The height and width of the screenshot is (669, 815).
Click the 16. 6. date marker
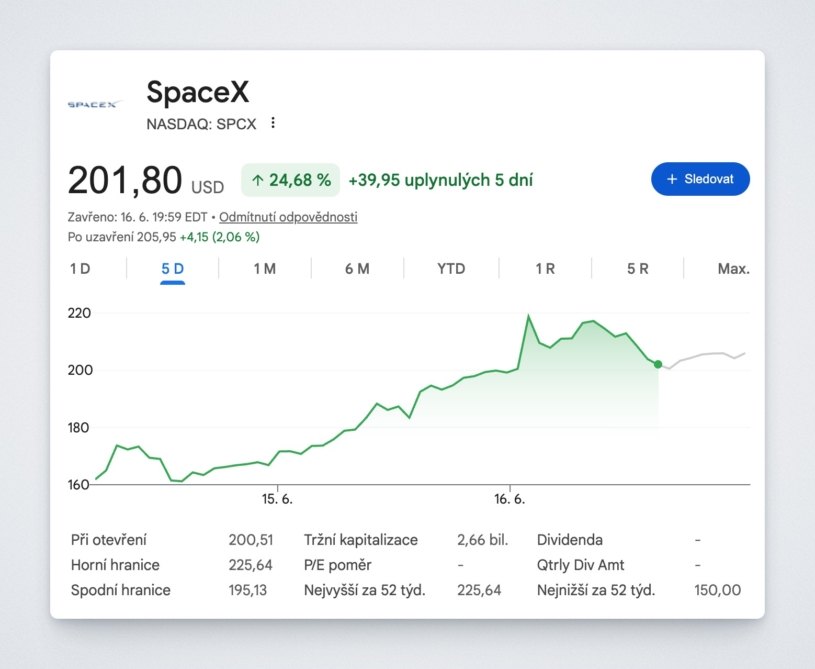coord(509,499)
